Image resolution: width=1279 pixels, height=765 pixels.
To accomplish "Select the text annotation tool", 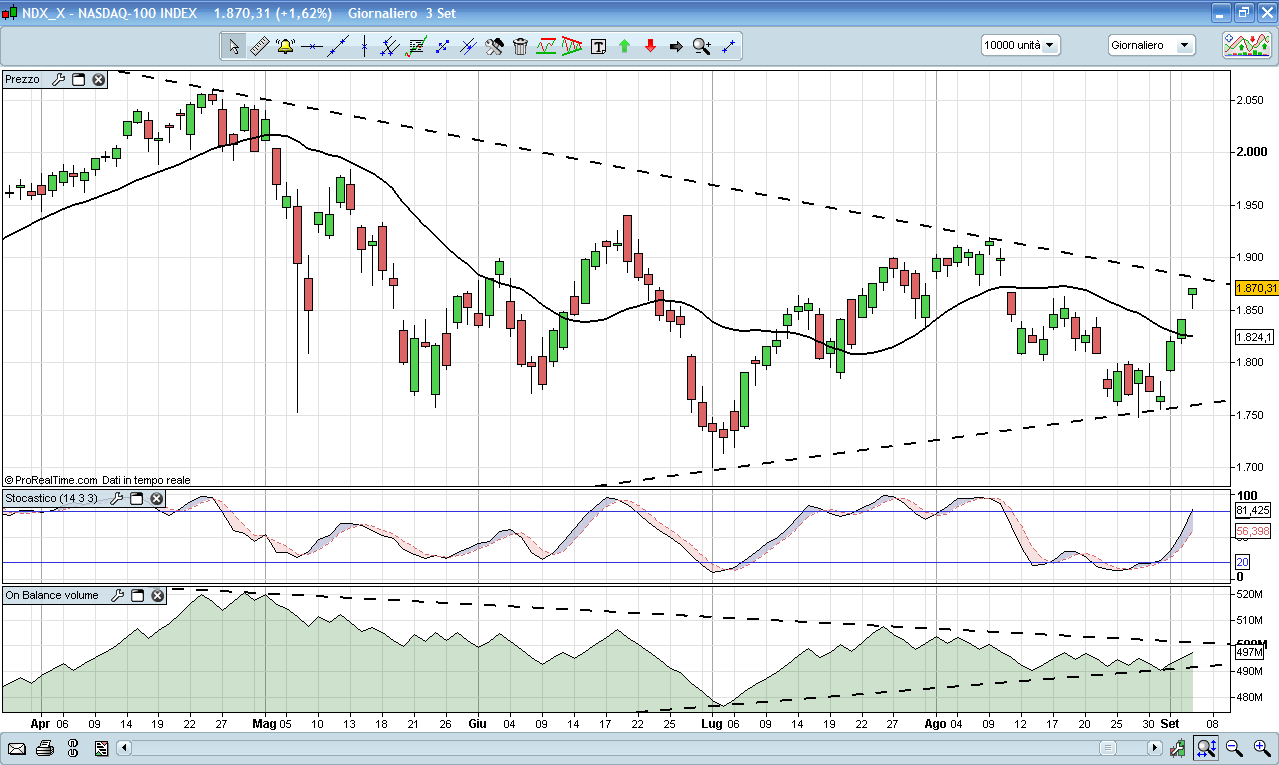I will pos(599,46).
